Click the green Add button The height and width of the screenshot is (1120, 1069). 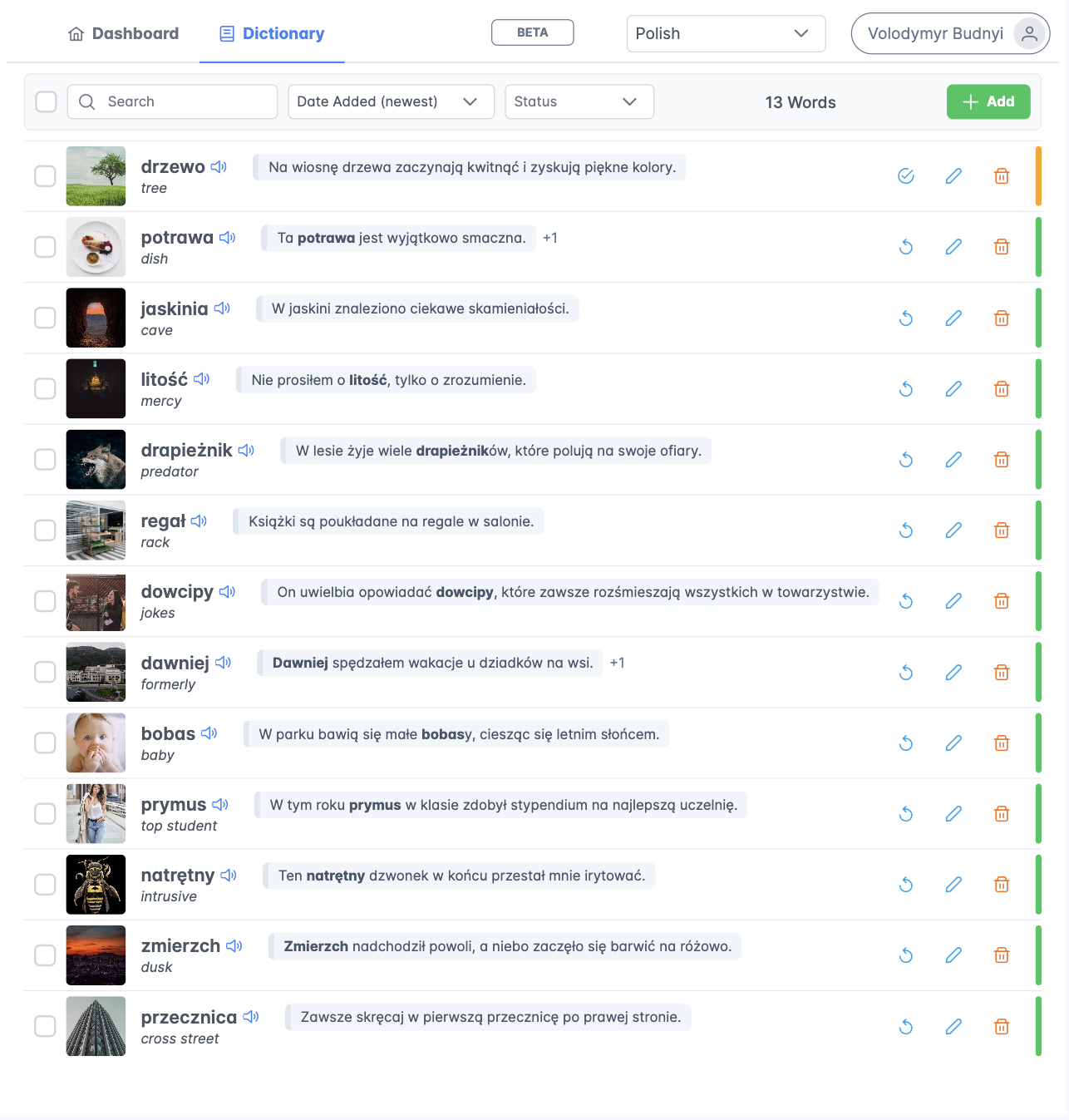click(x=988, y=101)
